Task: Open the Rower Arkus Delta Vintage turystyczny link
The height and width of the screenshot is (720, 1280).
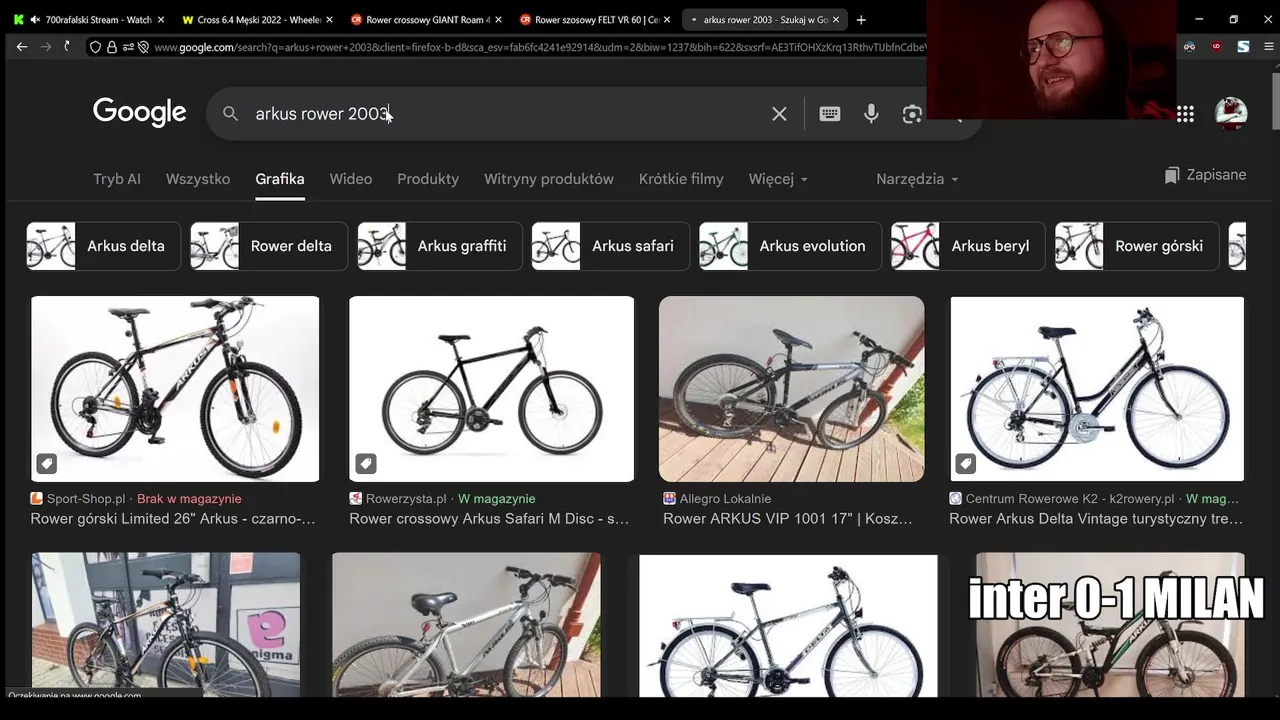Action: pos(1096,519)
